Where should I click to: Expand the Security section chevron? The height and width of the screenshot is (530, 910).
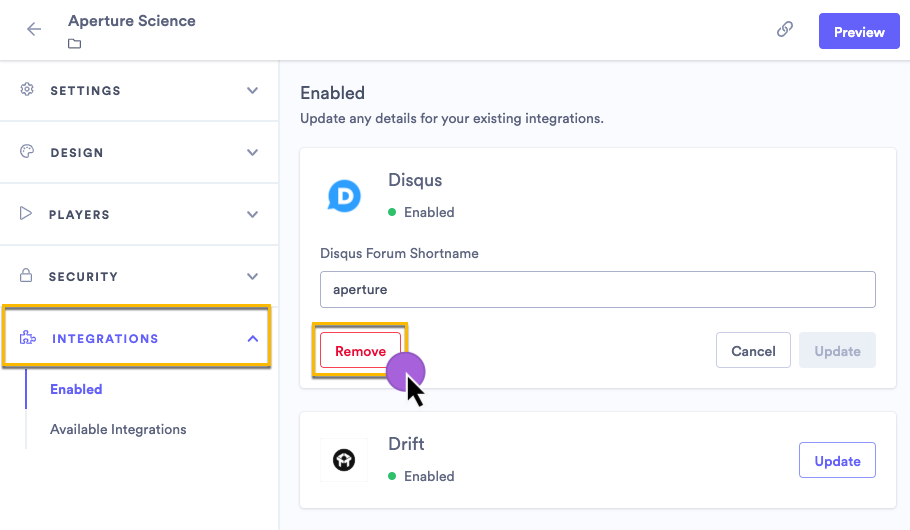click(x=252, y=276)
